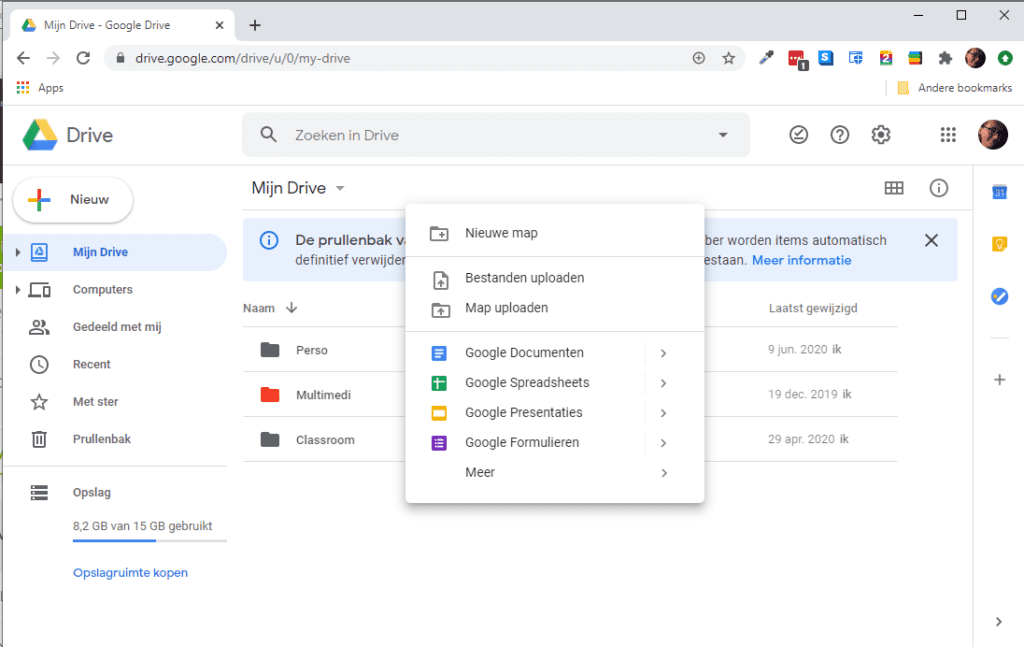1024x647 pixels.
Task: Expand Google Documenten submenu arrow
Action: click(x=664, y=353)
